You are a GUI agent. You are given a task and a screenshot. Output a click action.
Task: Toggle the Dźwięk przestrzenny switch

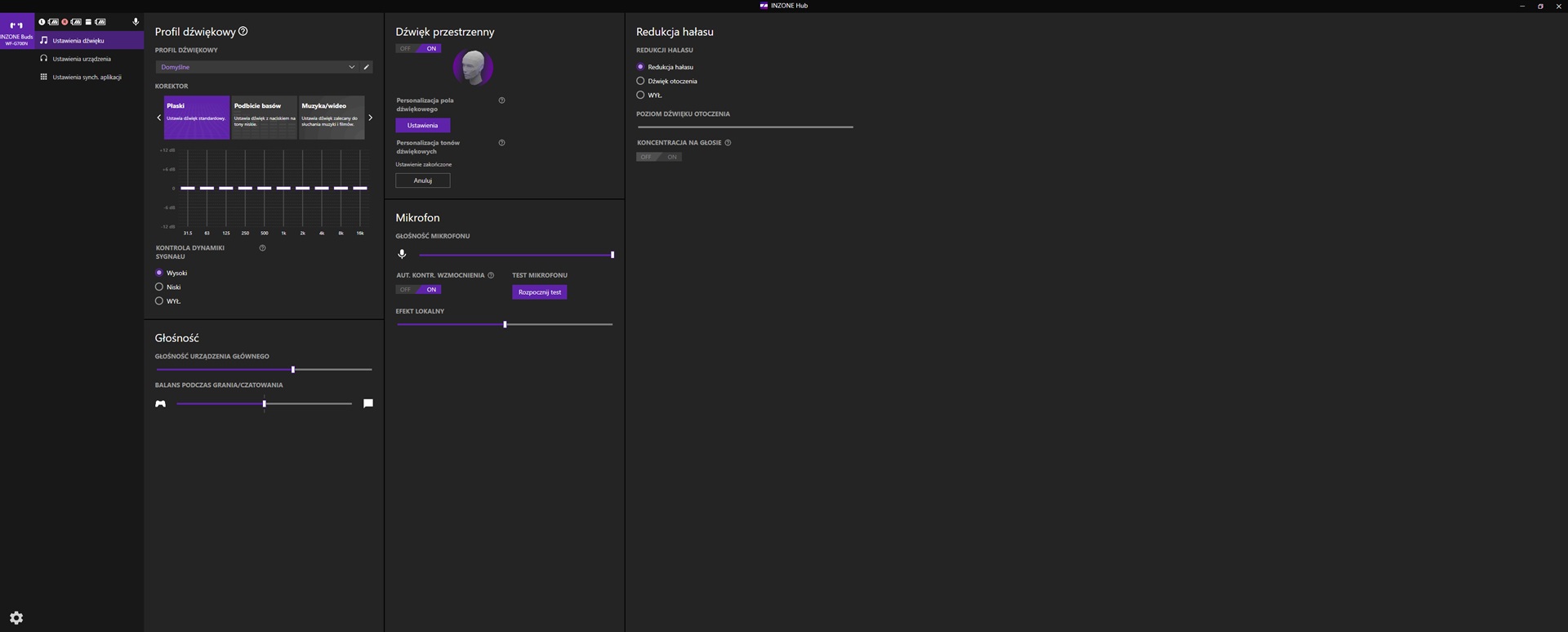click(418, 49)
